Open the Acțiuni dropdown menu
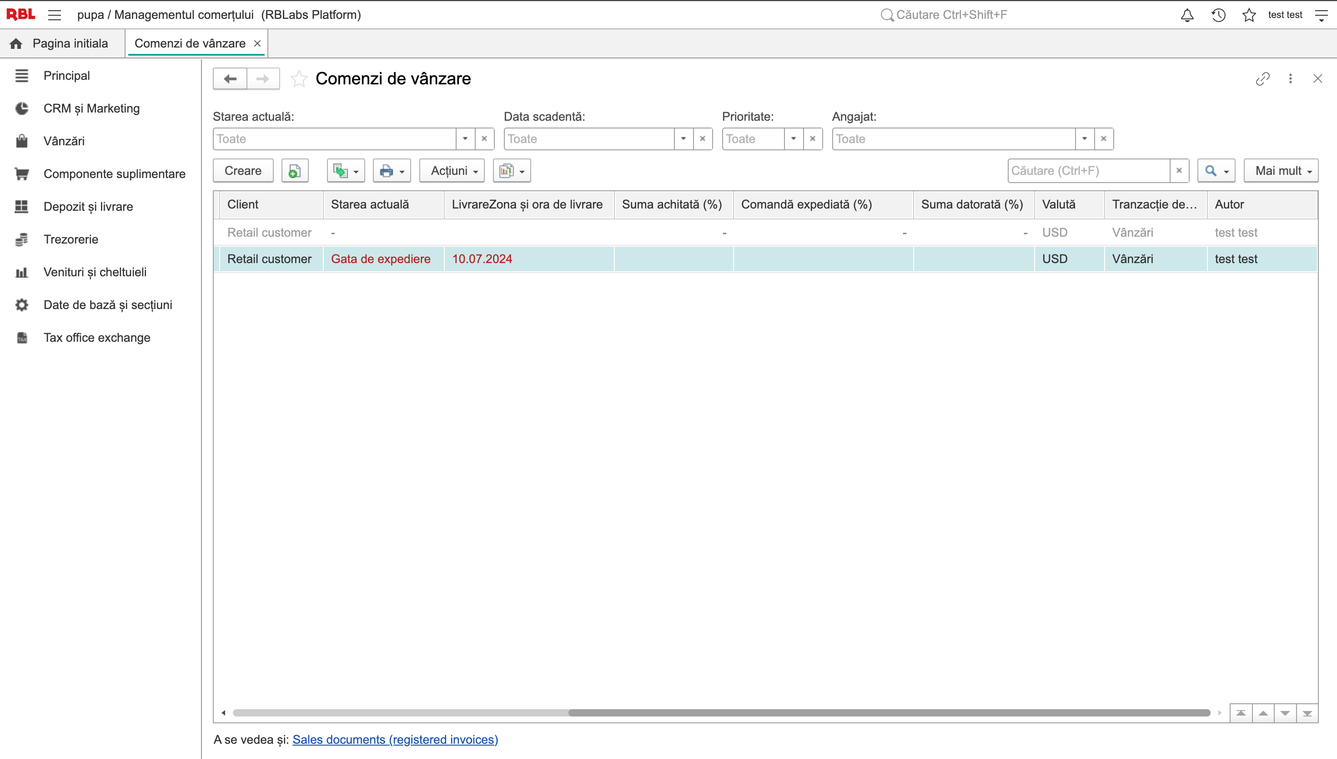 pyautogui.click(x=452, y=171)
